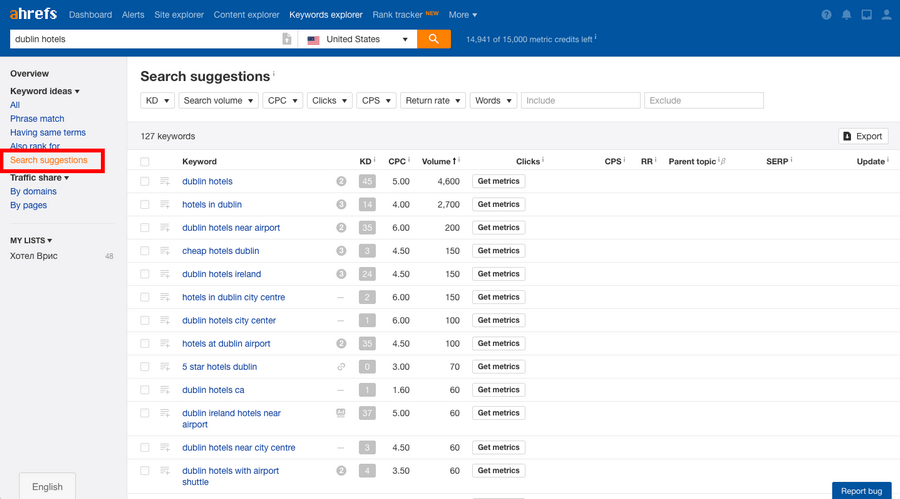Add 'hotels in dublin city centre' to list icon
The width and height of the screenshot is (900, 499).
[165, 297]
